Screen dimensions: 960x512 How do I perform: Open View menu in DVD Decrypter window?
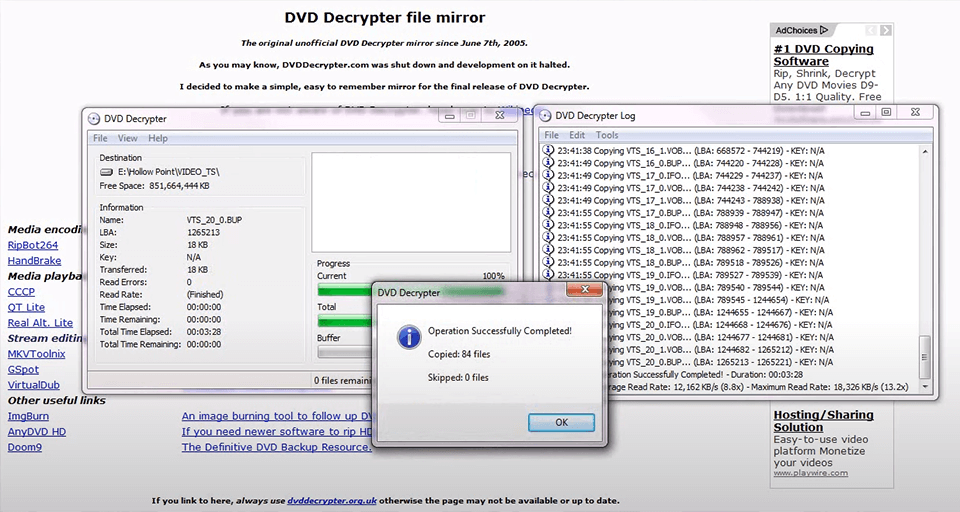127,138
